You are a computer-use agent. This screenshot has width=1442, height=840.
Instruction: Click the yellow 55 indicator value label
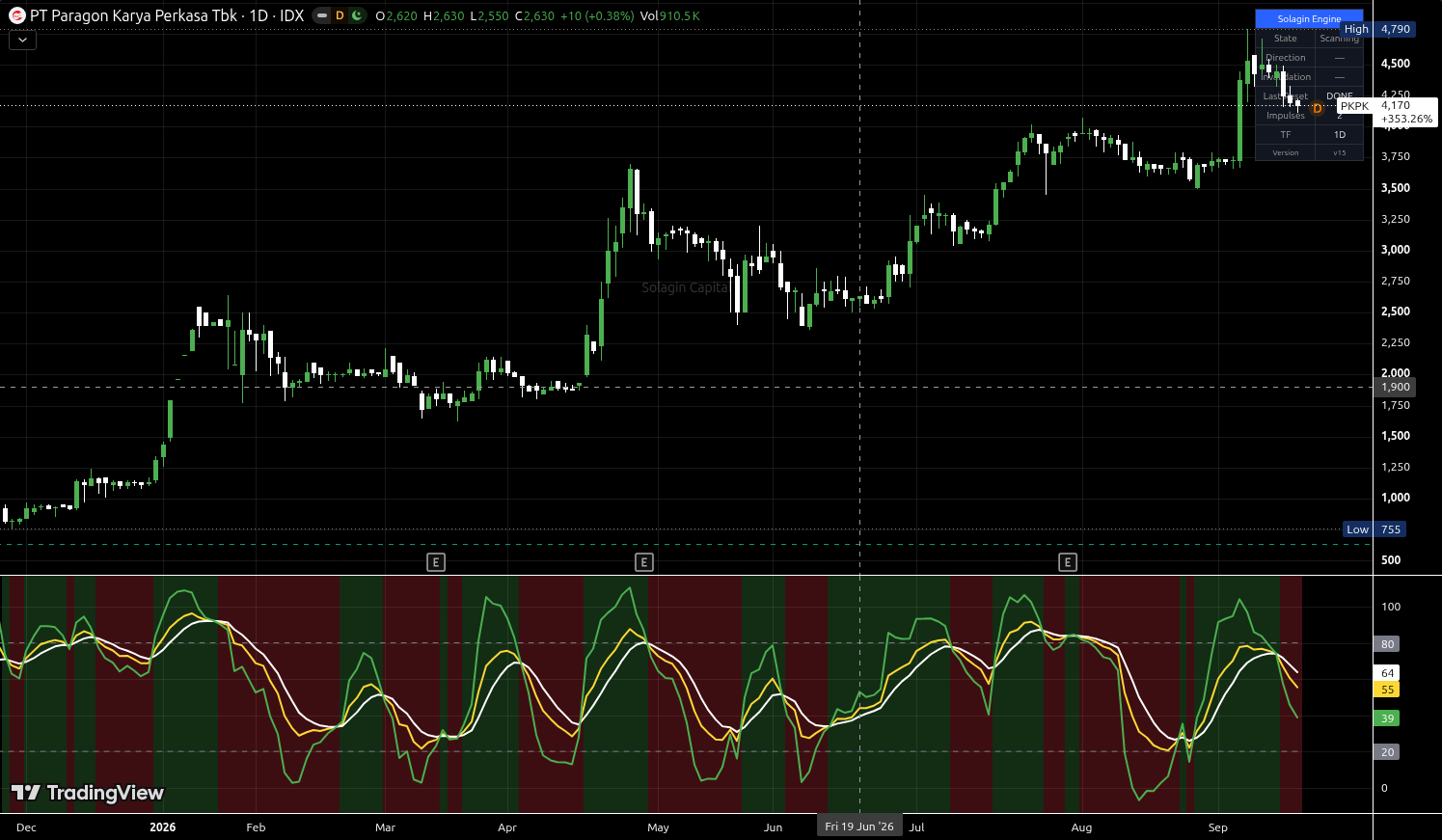(1387, 690)
